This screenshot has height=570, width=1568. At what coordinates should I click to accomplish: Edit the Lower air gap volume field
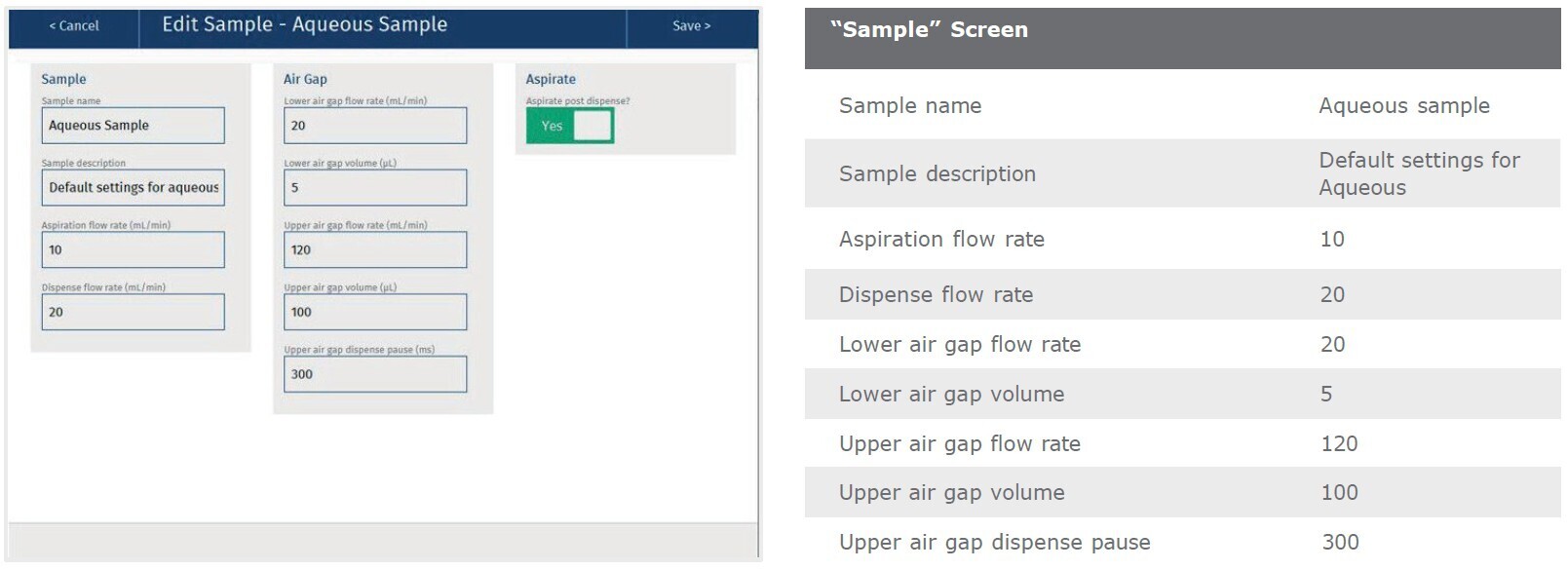pos(375,188)
